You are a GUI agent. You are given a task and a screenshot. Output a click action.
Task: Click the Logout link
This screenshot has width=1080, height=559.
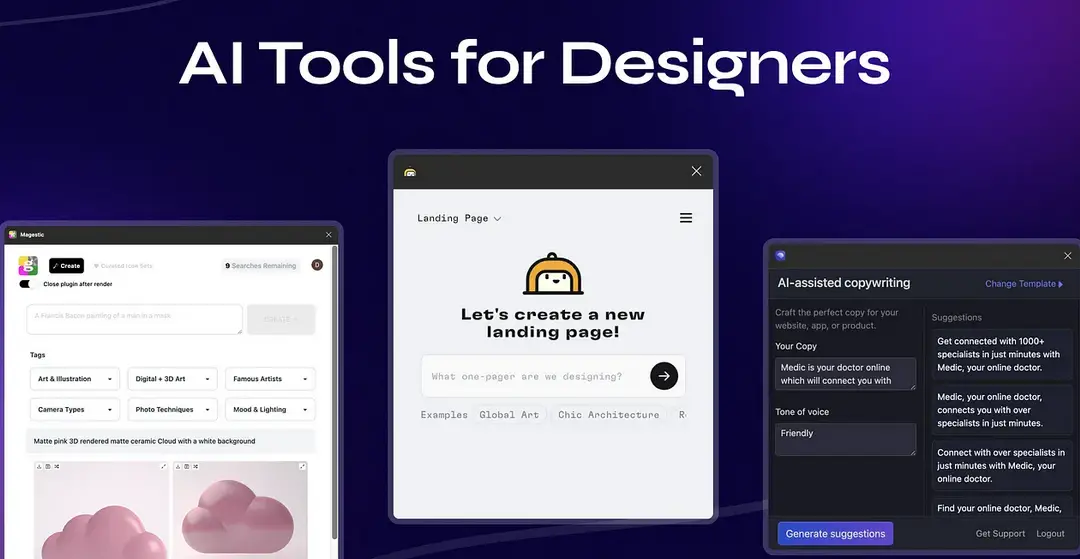click(x=1050, y=534)
